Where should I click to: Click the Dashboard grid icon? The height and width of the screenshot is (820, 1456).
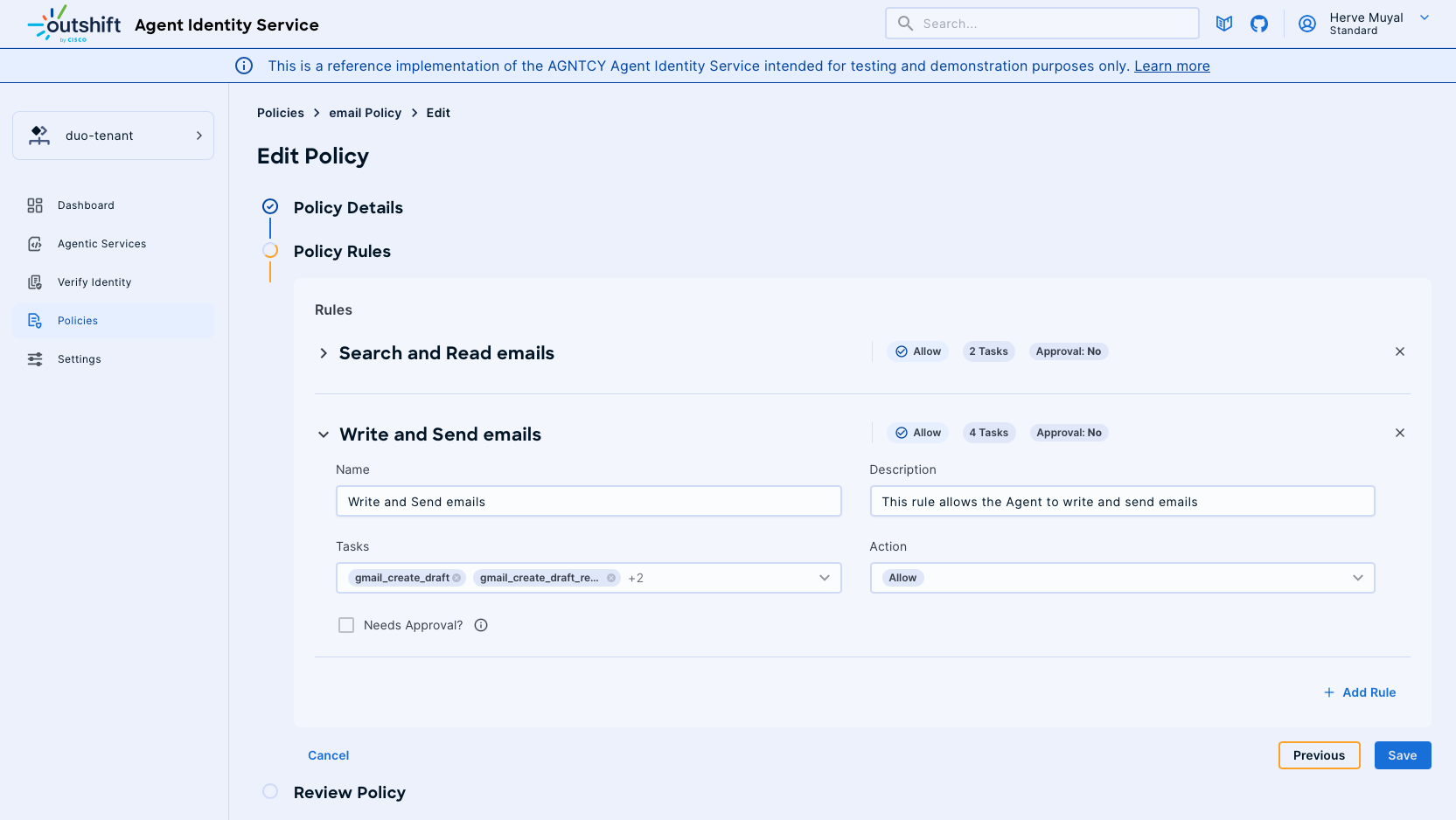[x=35, y=205]
